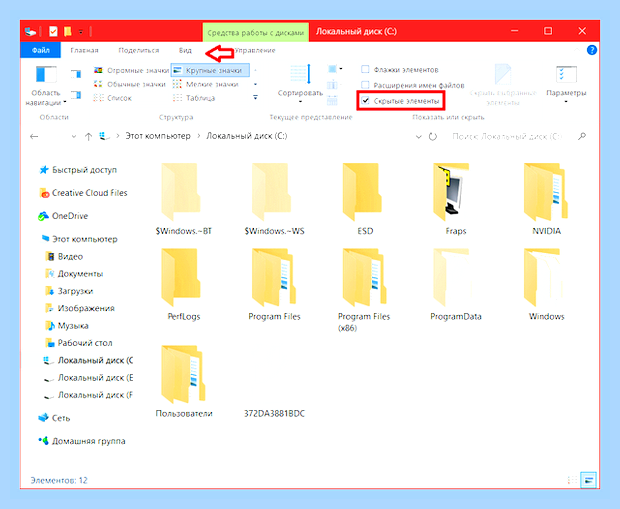The height and width of the screenshot is (509, 620).
Task: Select Локальный диск (F in sidebar
Action: pos(87,395)
